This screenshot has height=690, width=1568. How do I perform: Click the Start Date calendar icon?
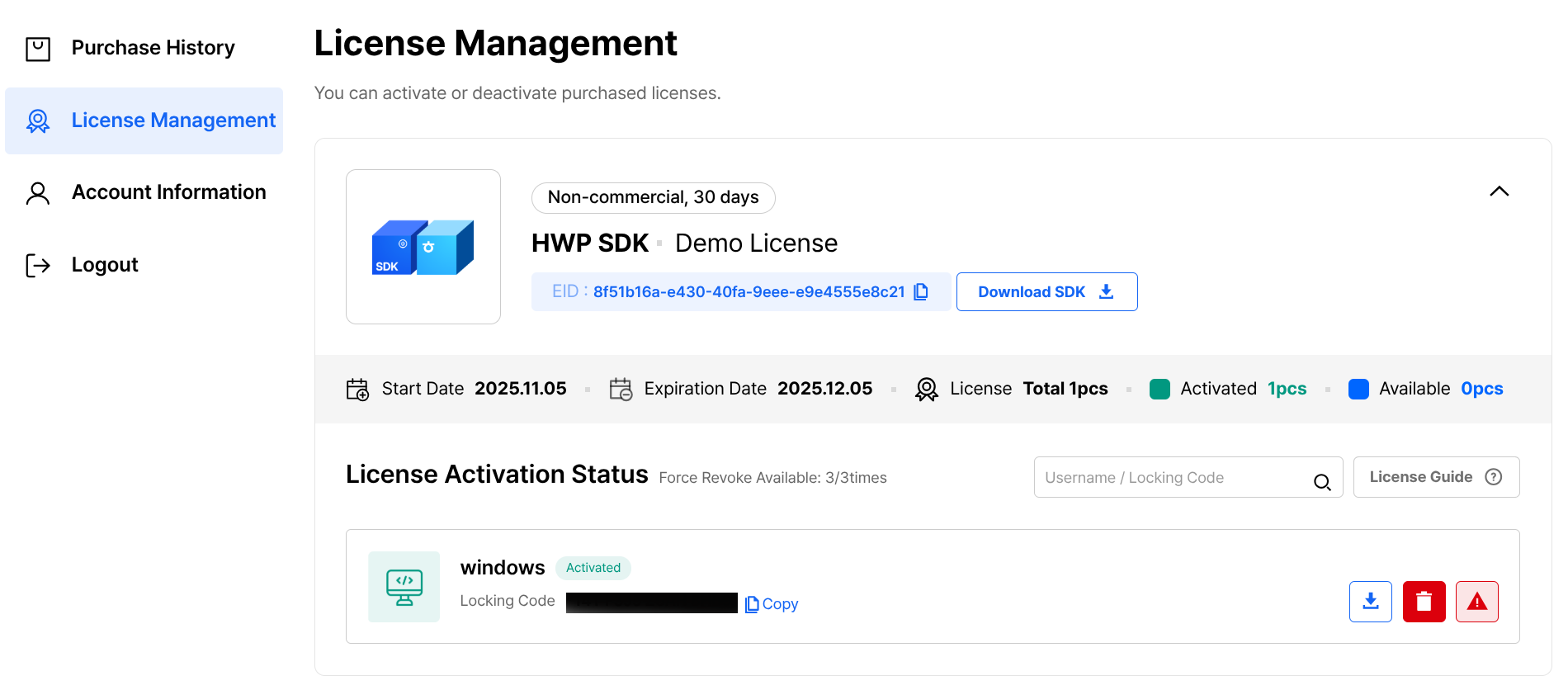click(357, 389)
